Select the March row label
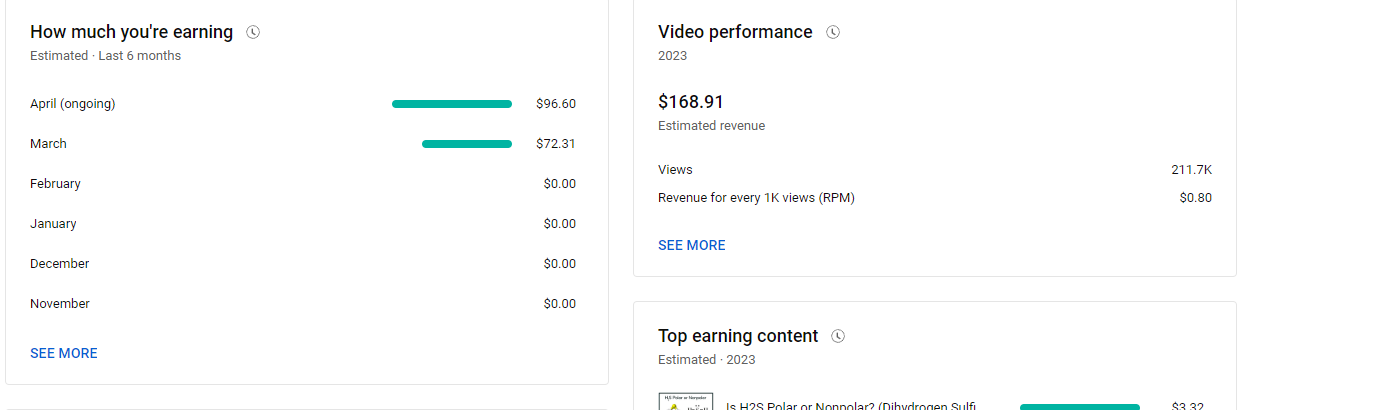This screenshot has width=1392, height=410. (48, 144)
